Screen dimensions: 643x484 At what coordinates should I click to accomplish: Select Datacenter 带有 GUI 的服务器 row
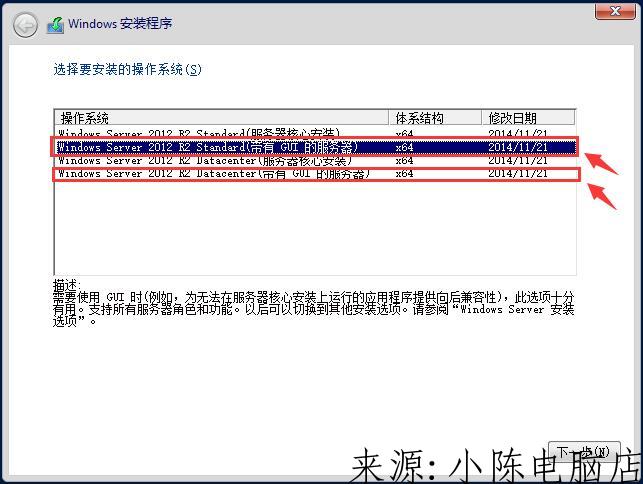pyautogui.click(x=315, y=174)
